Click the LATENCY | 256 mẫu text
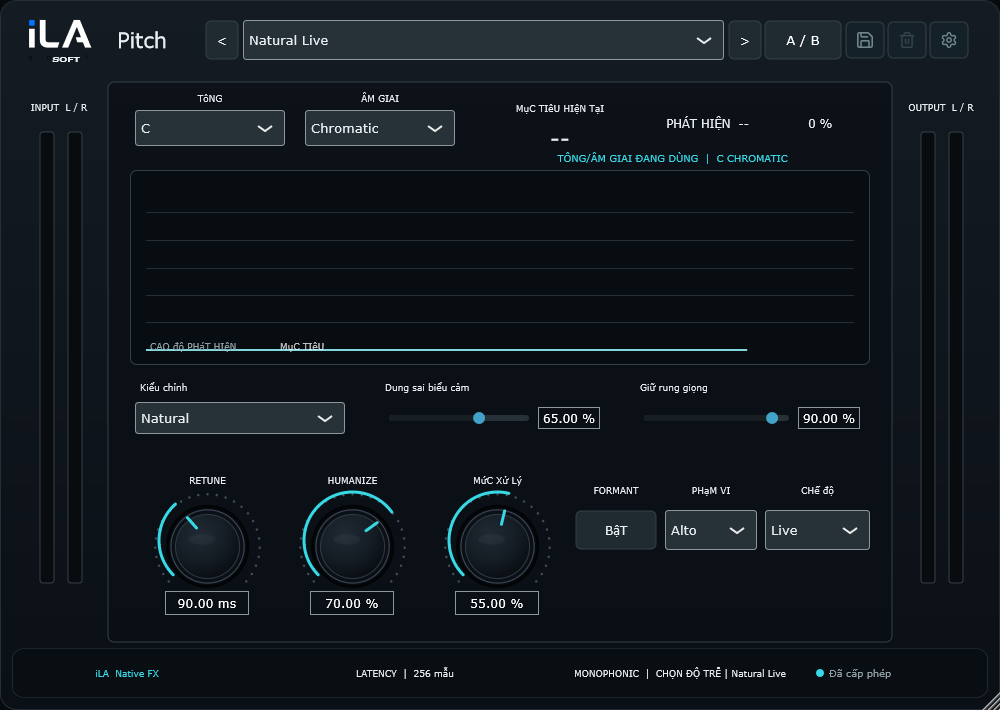This screenshot has height=710, width=1000. point(405,673)
